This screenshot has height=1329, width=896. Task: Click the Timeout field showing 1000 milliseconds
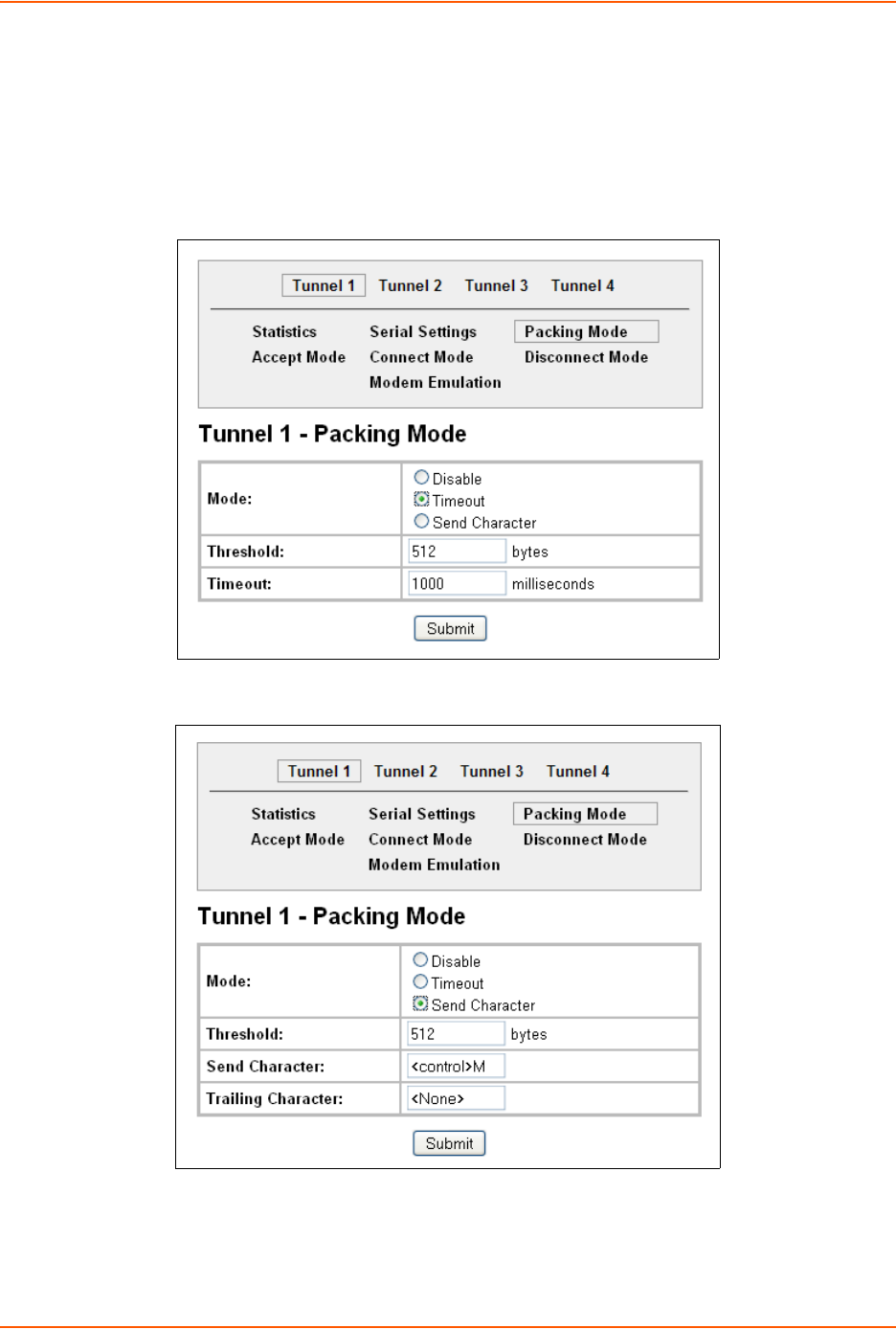(x=457, y=583)
